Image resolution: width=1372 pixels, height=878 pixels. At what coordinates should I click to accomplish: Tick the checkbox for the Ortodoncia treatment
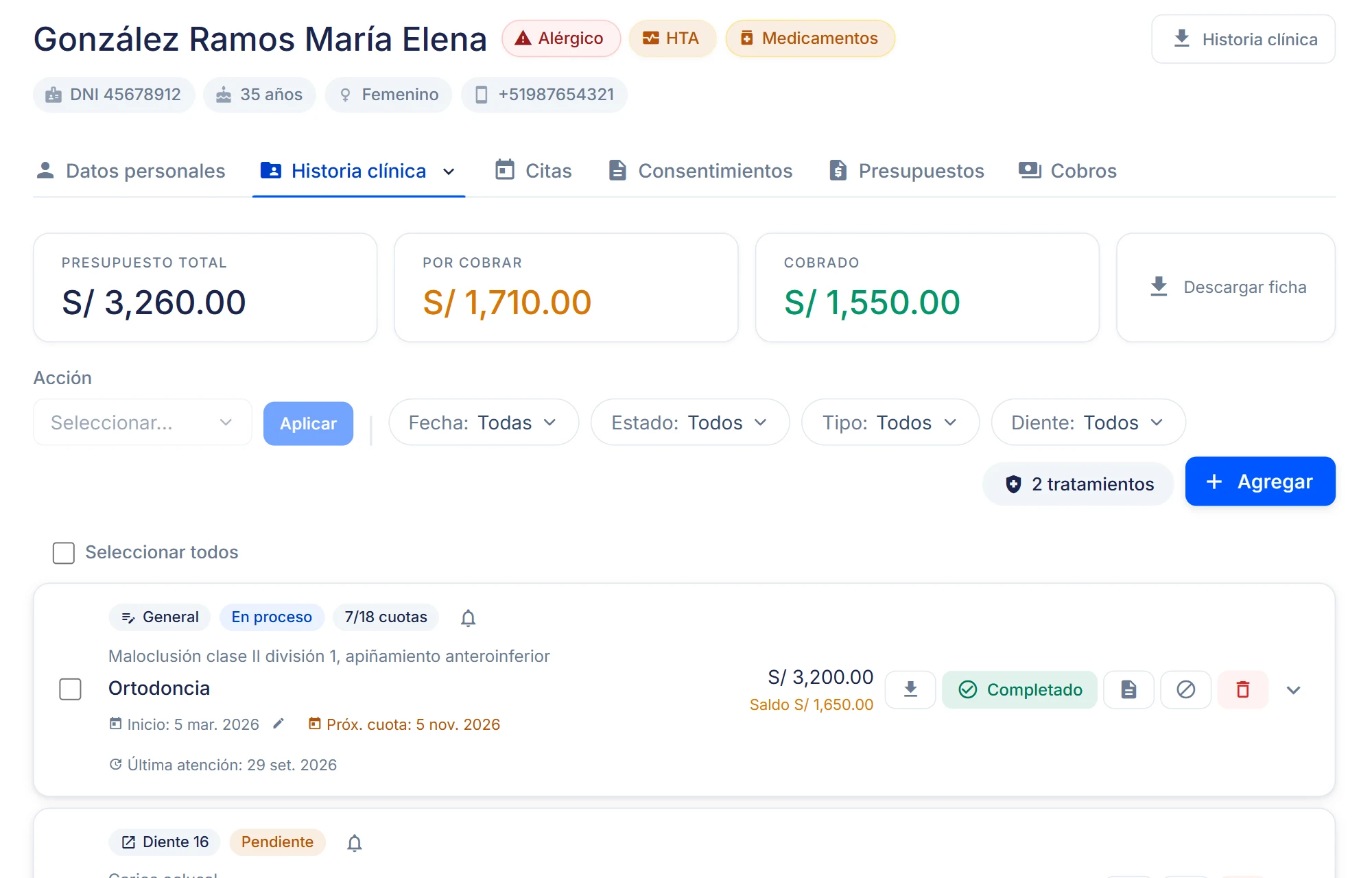click(70, 689)
